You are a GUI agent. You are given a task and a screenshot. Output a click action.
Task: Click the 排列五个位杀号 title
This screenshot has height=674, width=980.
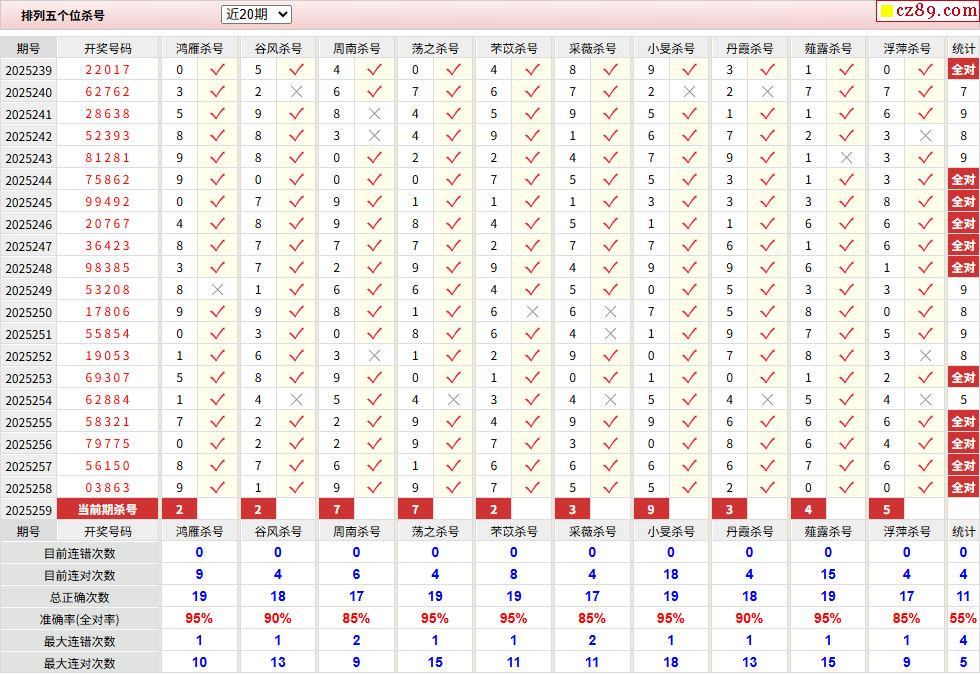point(63,16)
